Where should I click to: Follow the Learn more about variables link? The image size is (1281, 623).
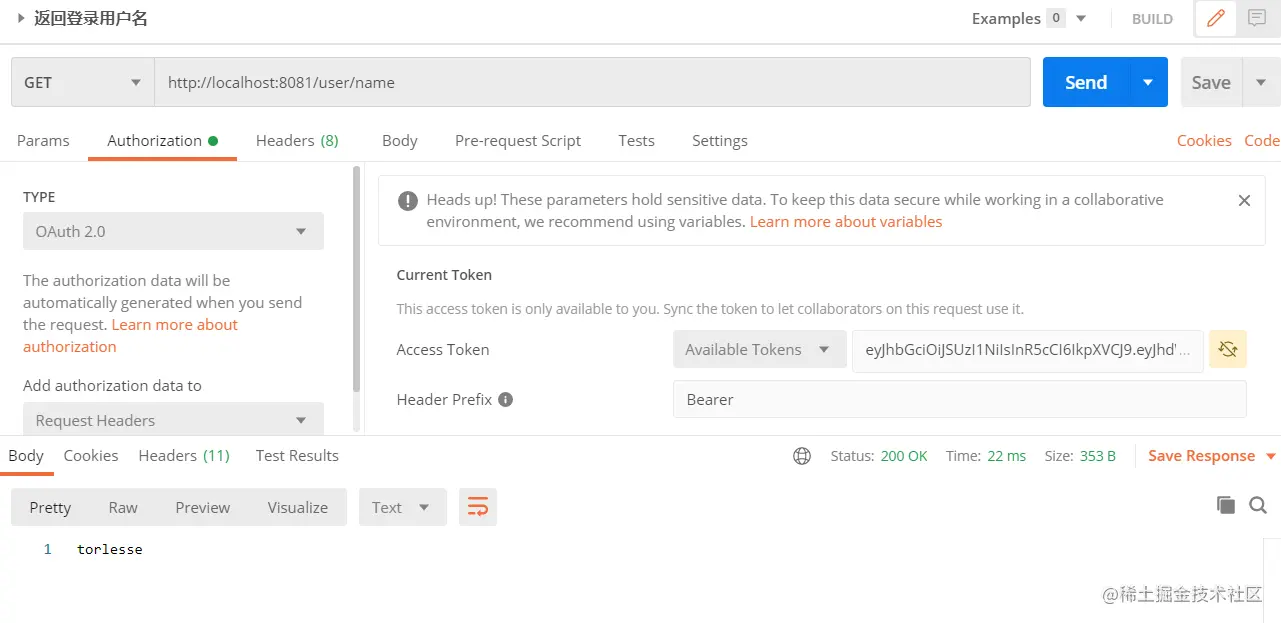click(x=846, y=222)
